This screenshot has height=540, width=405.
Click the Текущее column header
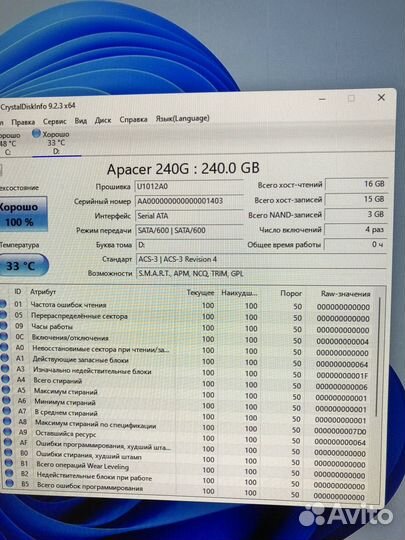point(200,293)
